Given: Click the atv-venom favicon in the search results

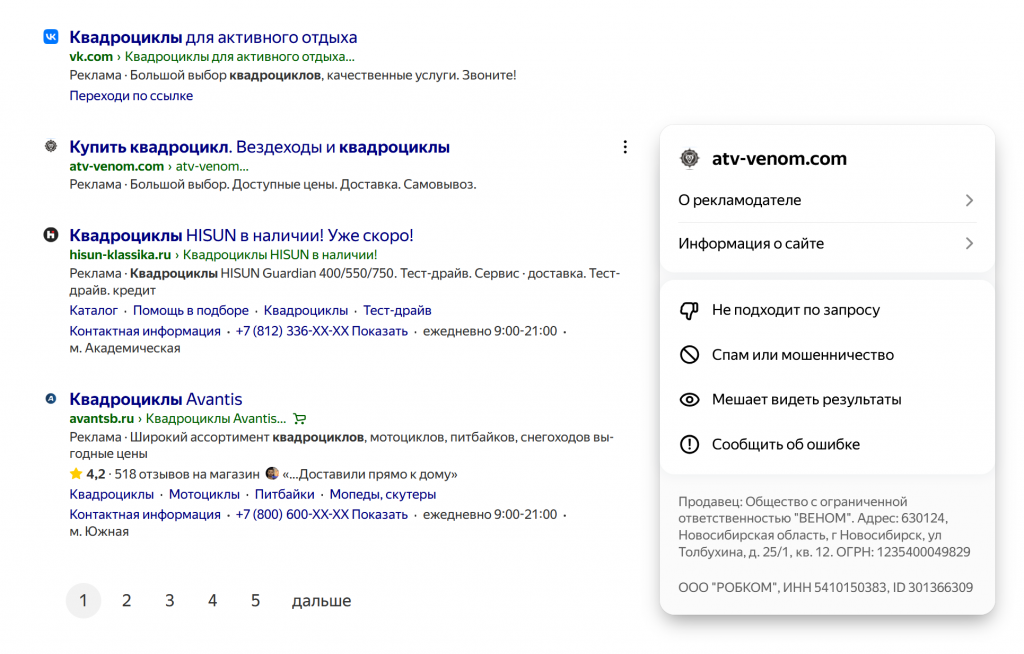Looking at the screenshot, I should coord(51,146).
